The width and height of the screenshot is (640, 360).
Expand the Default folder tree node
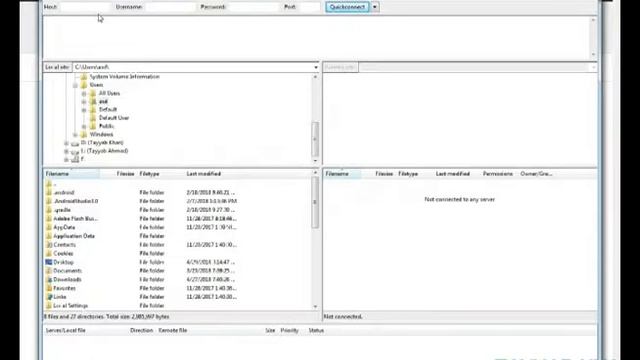click(84, 110)
